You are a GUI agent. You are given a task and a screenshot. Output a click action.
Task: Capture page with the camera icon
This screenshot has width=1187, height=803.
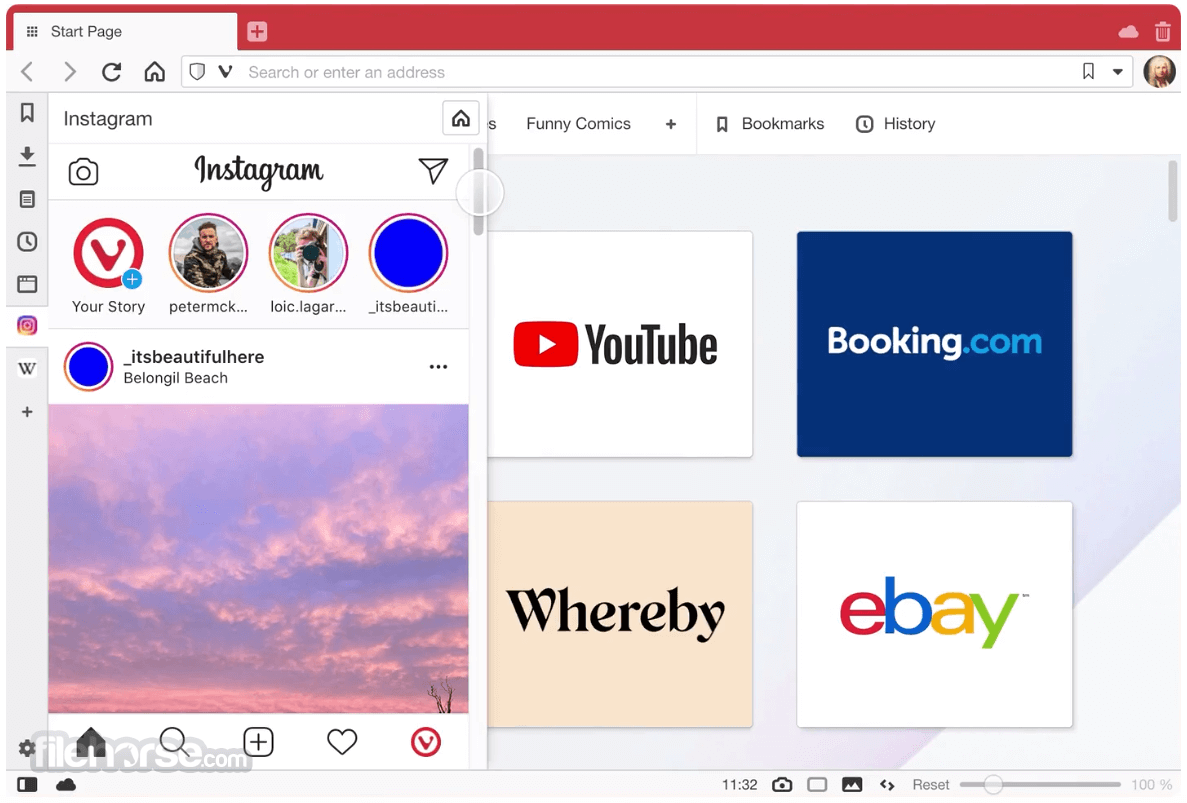point(782,785)
